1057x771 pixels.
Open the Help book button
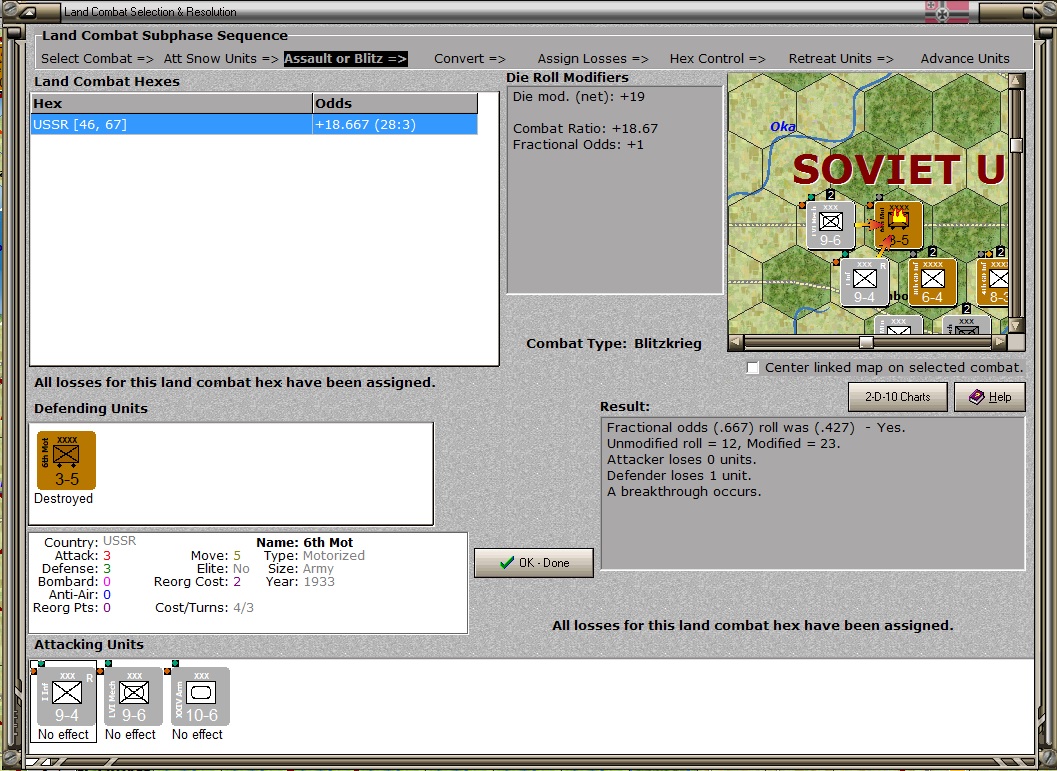click(988, 397)
